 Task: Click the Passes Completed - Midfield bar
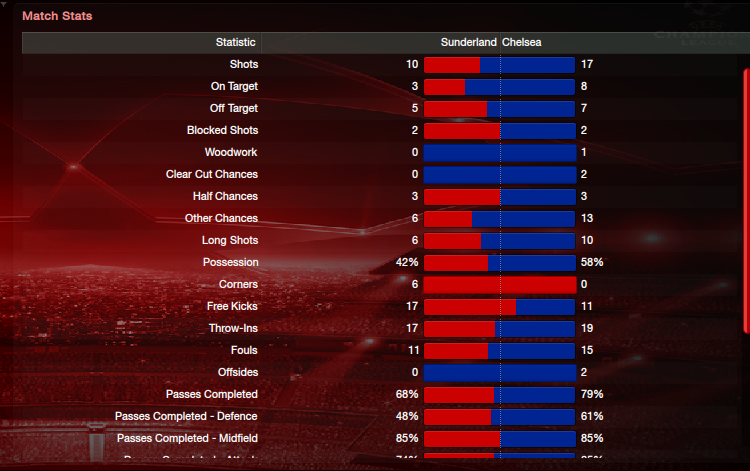coord(500,438)
